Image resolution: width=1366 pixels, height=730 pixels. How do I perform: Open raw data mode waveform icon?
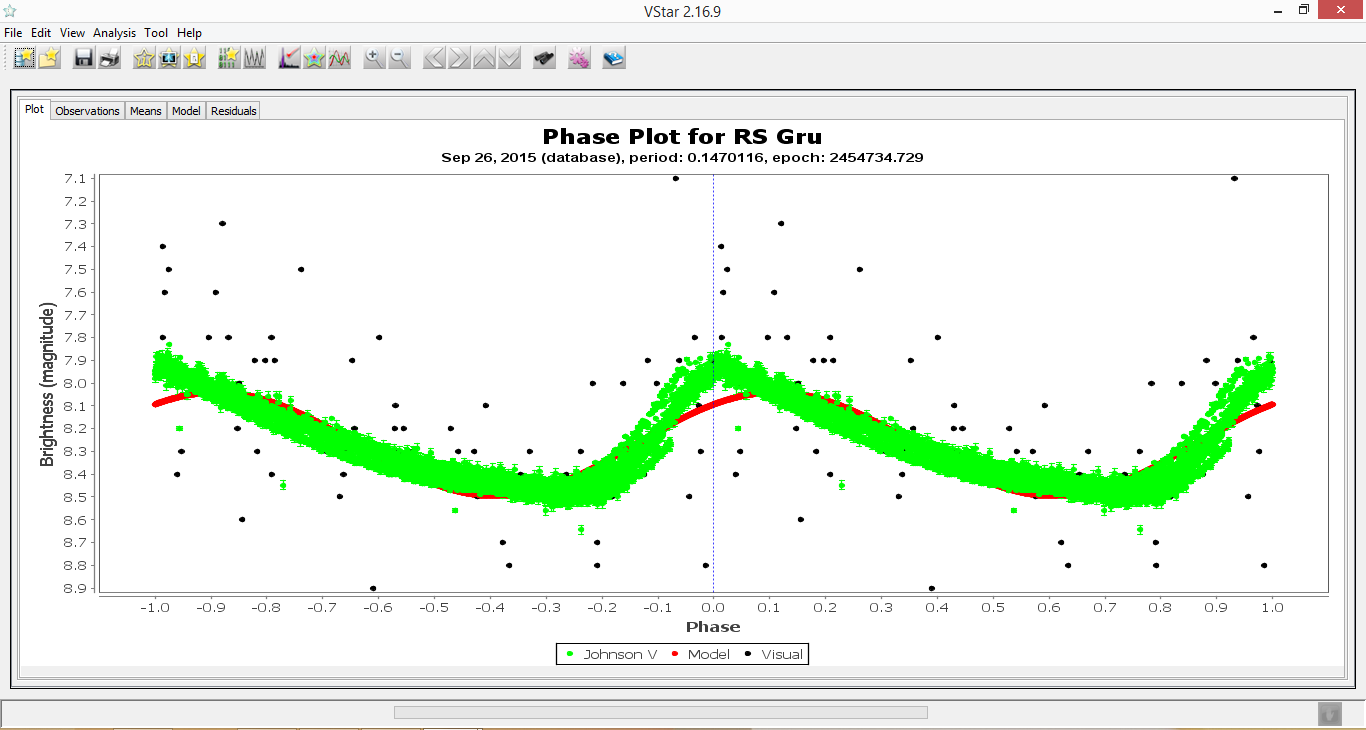tap(254, 59)
